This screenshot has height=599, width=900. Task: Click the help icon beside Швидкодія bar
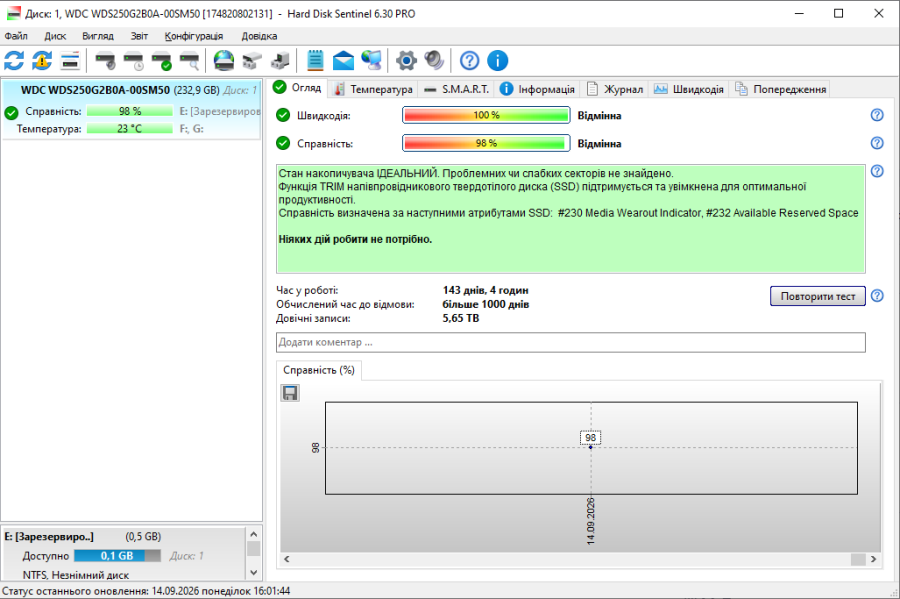pos(877,115)
